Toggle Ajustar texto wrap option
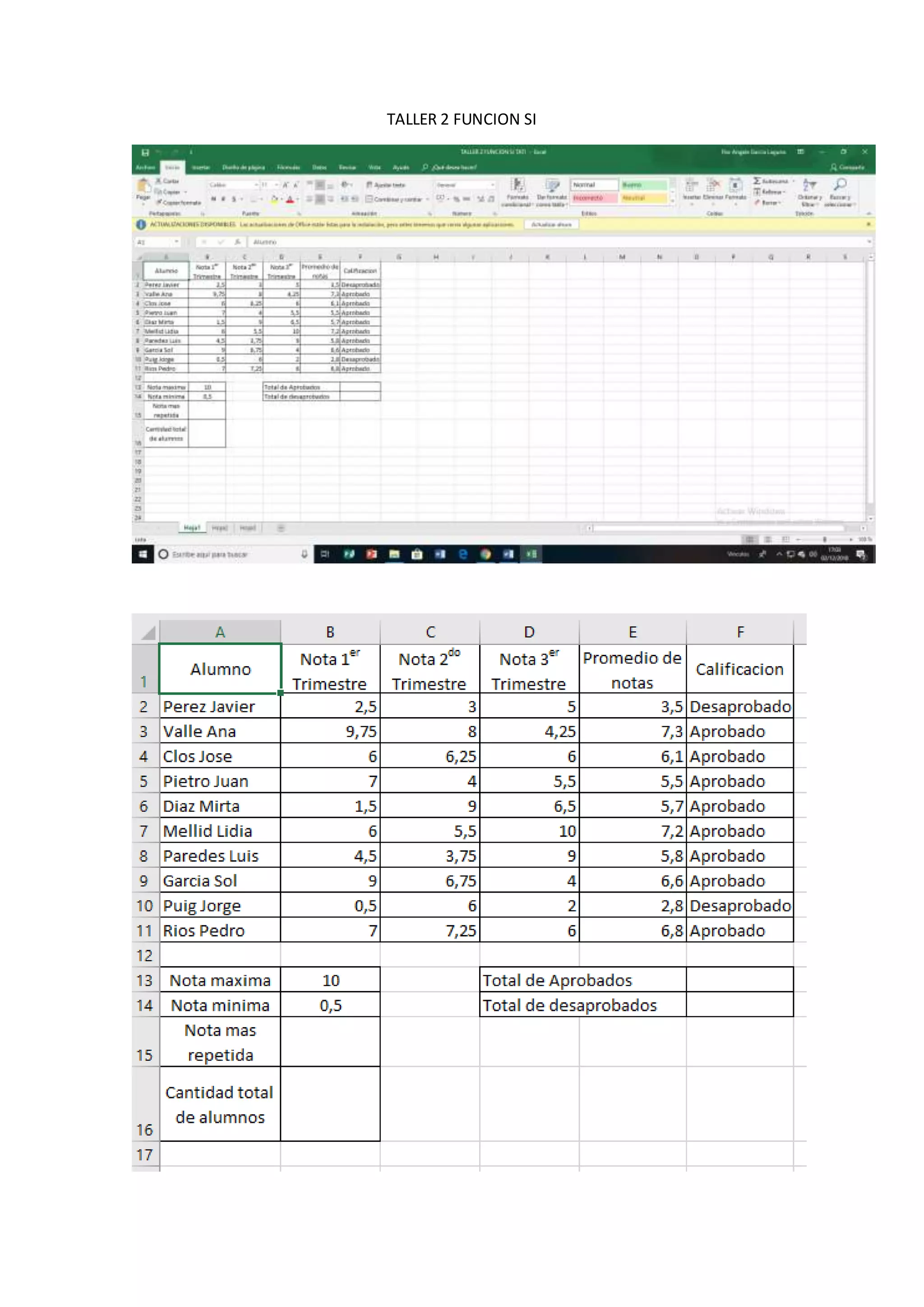924x1307 pixels. pos(386,185)
